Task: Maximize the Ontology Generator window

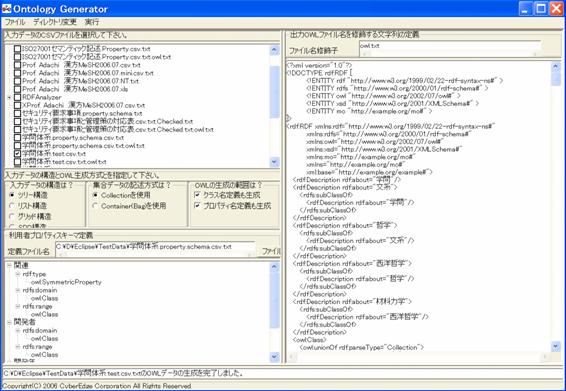Action: (x=541, y=9)
